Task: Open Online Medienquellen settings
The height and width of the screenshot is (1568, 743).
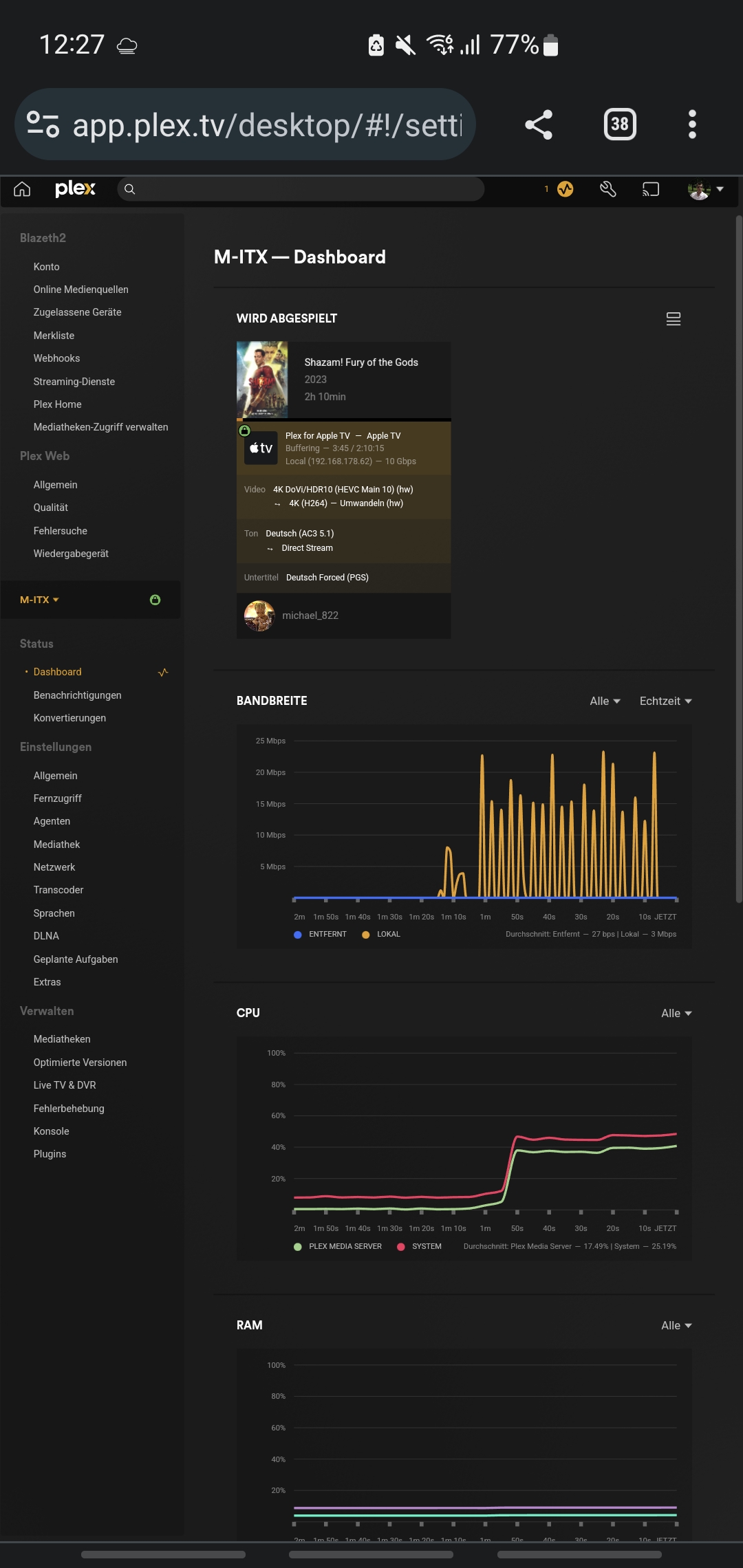Action: [x=81, y=290]
